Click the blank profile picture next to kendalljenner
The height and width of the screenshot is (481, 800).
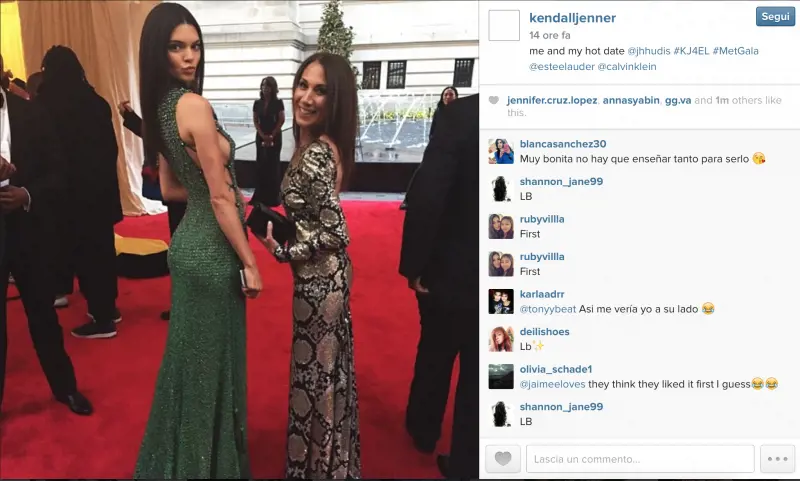click(x=504, y=25)
